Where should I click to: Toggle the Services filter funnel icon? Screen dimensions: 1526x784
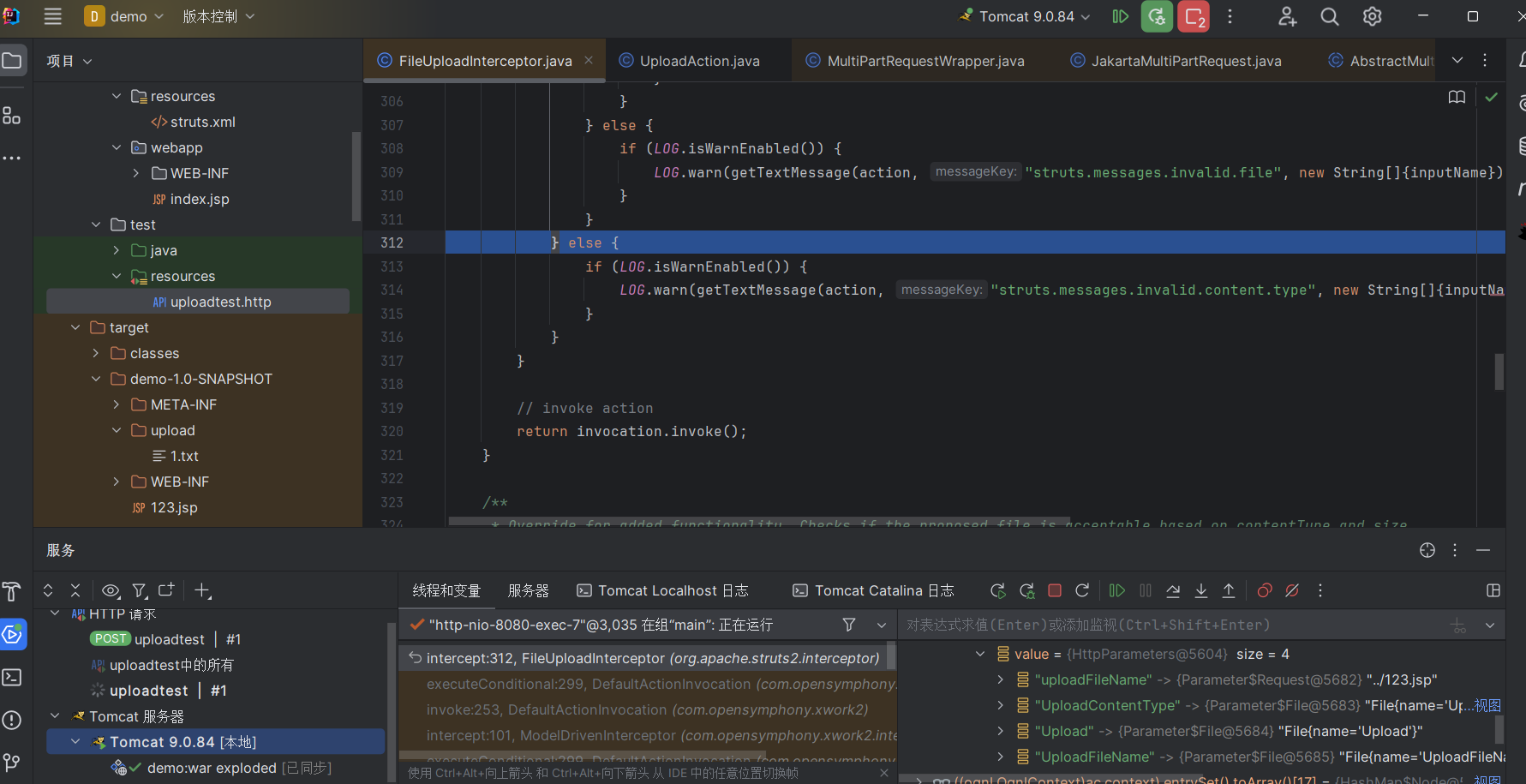coord(140,590)
